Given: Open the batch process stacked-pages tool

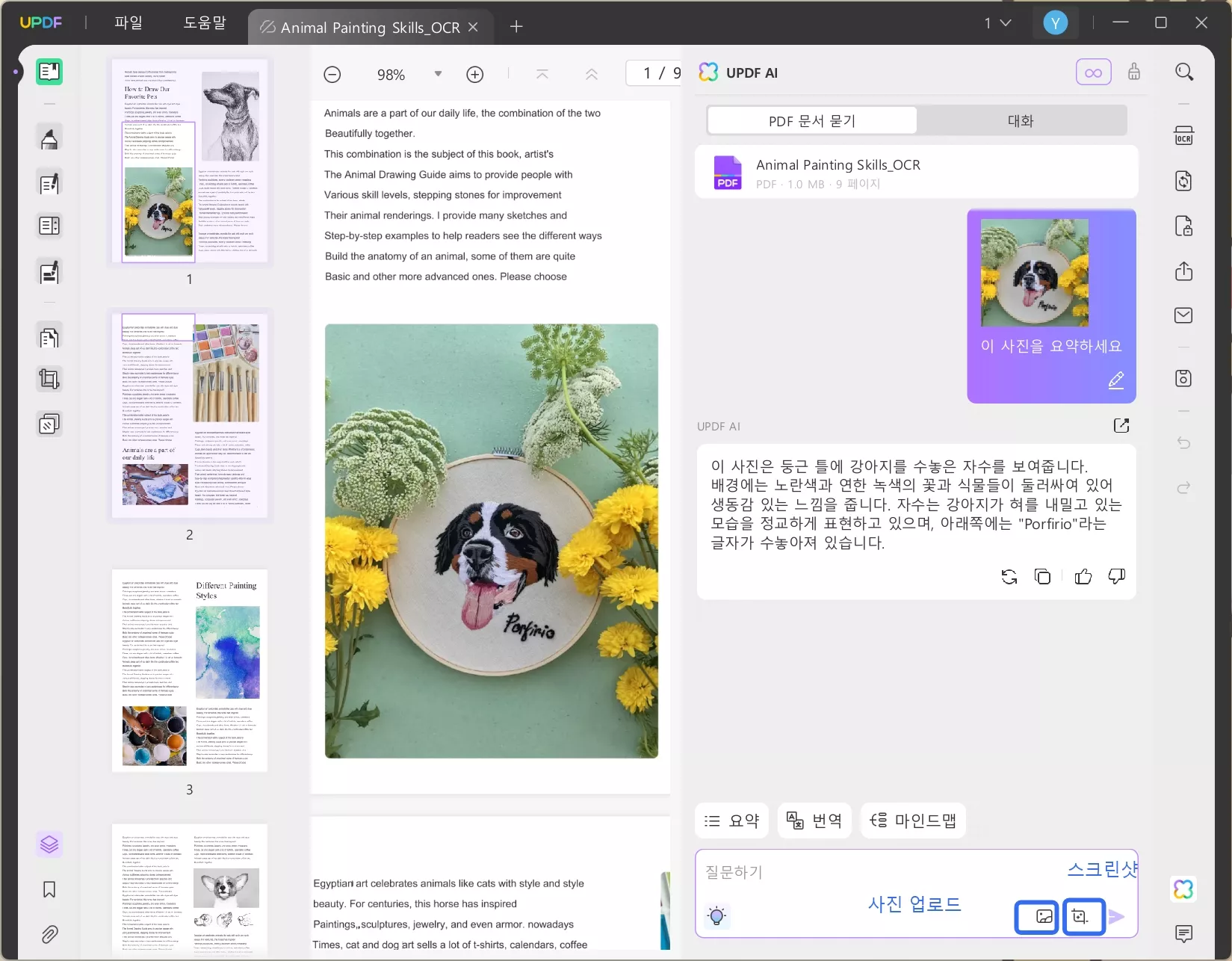Looking at the screenshot, I should pos(49,424).
